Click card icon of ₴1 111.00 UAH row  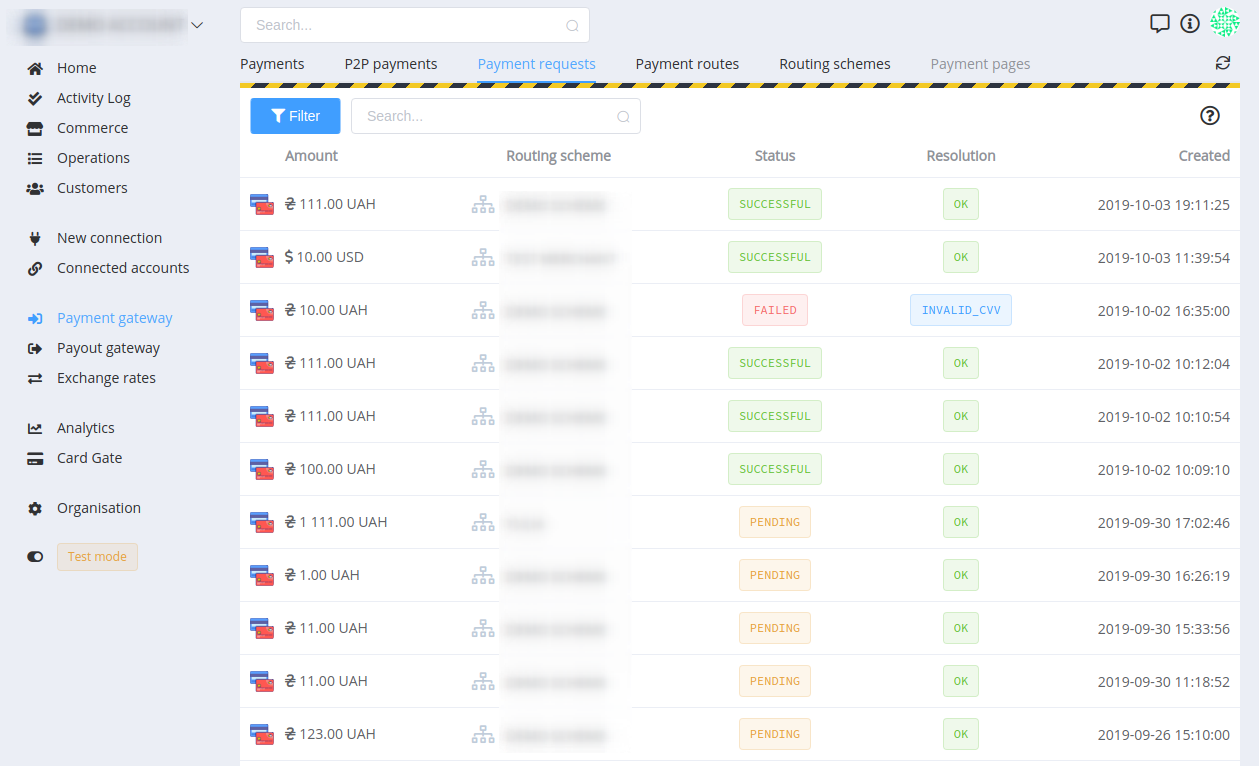pos(262,522)
